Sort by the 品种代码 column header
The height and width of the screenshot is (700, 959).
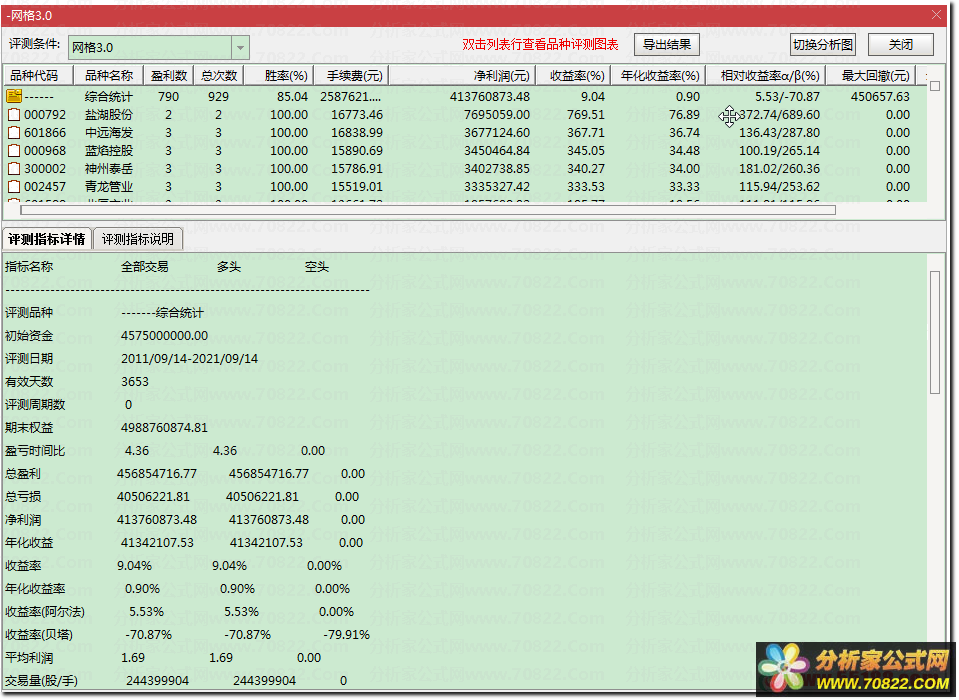point(38,76)
